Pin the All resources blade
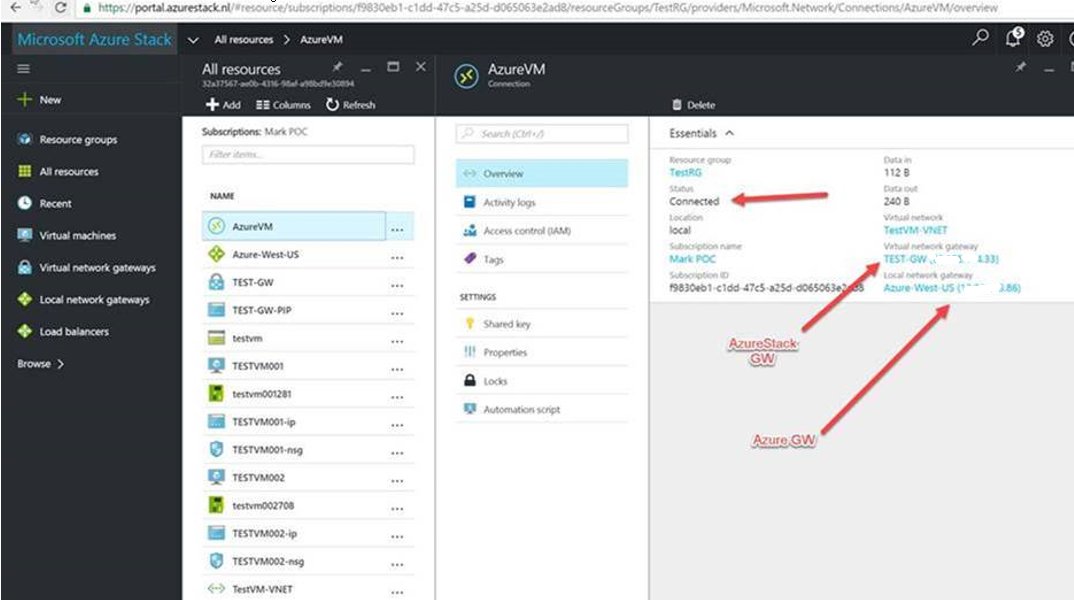Viewport: 1074px width, 600px height. (338, 67)
